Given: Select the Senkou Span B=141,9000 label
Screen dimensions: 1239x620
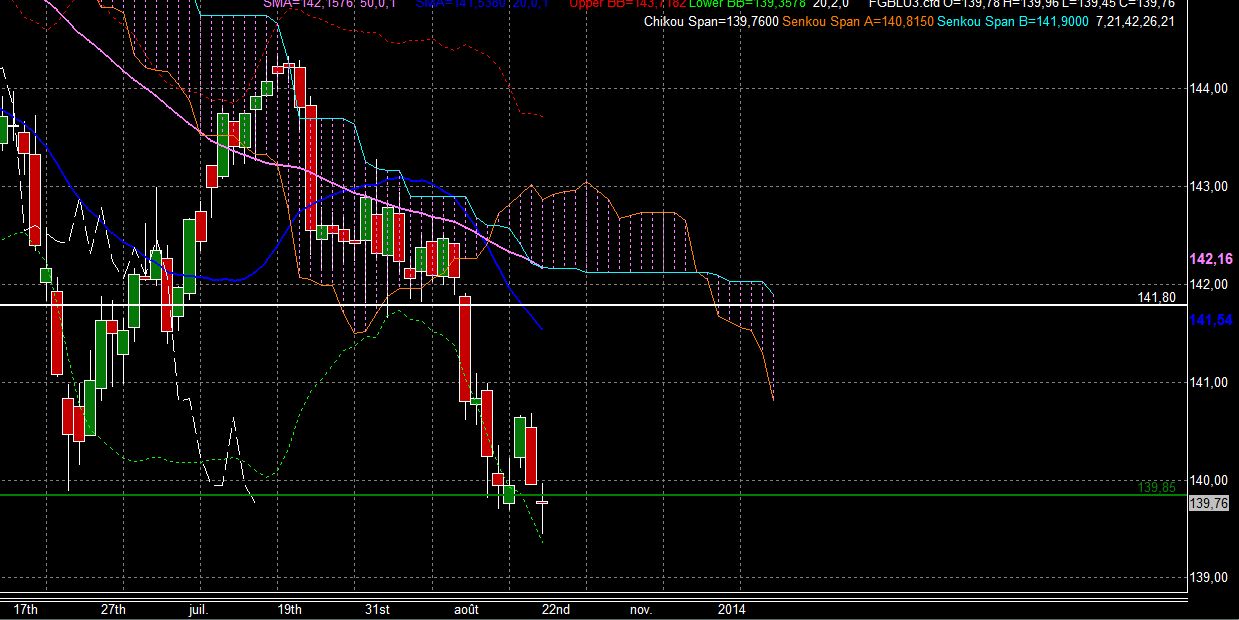Looking at the screenshot, I should tap(1011, 21).
